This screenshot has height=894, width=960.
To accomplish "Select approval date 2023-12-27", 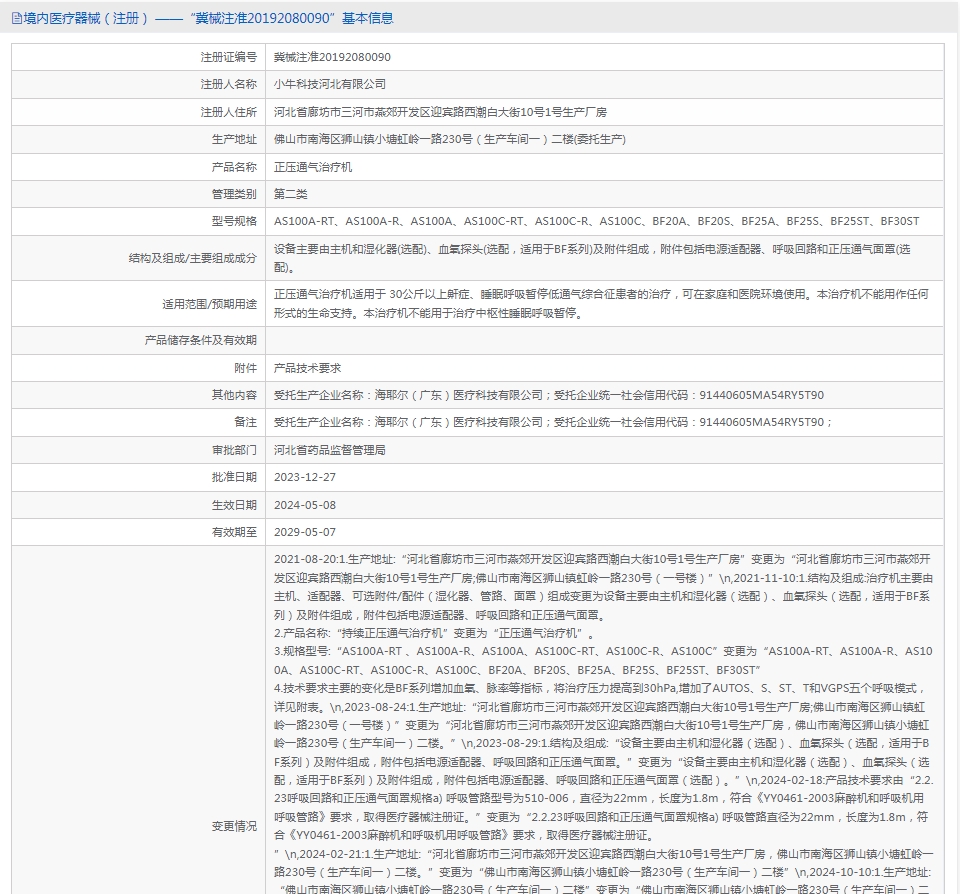I will [305, 477].
